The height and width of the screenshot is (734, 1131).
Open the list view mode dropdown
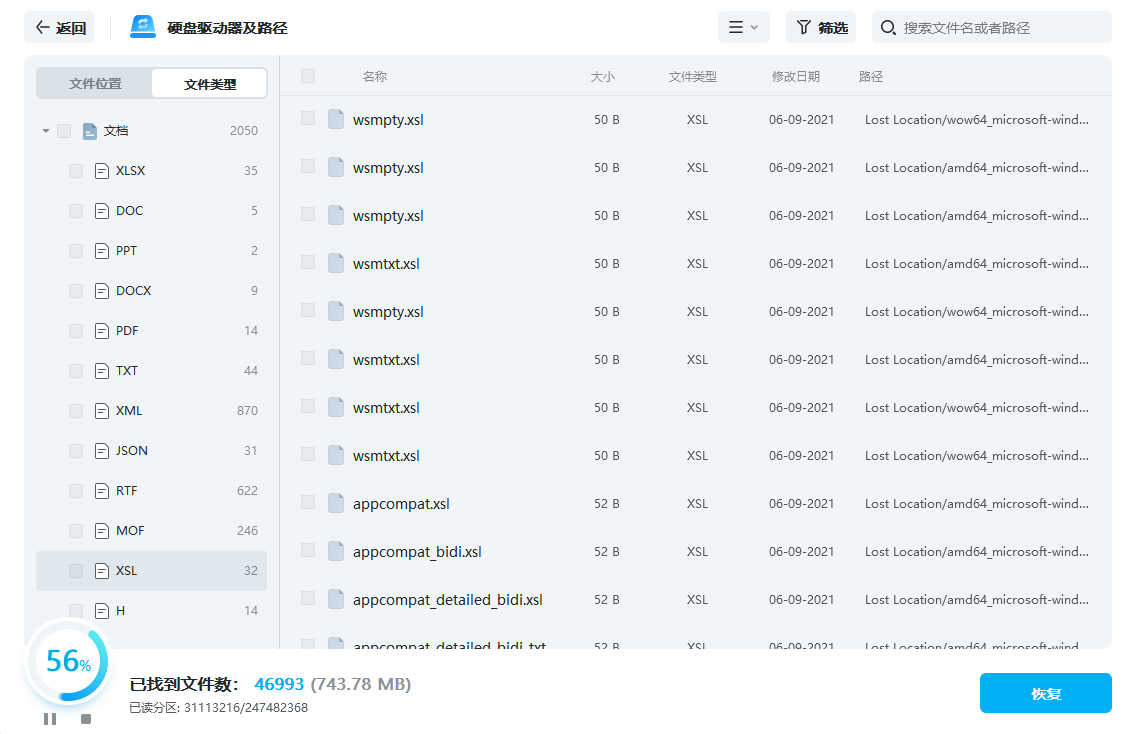(x=743, y=28)
